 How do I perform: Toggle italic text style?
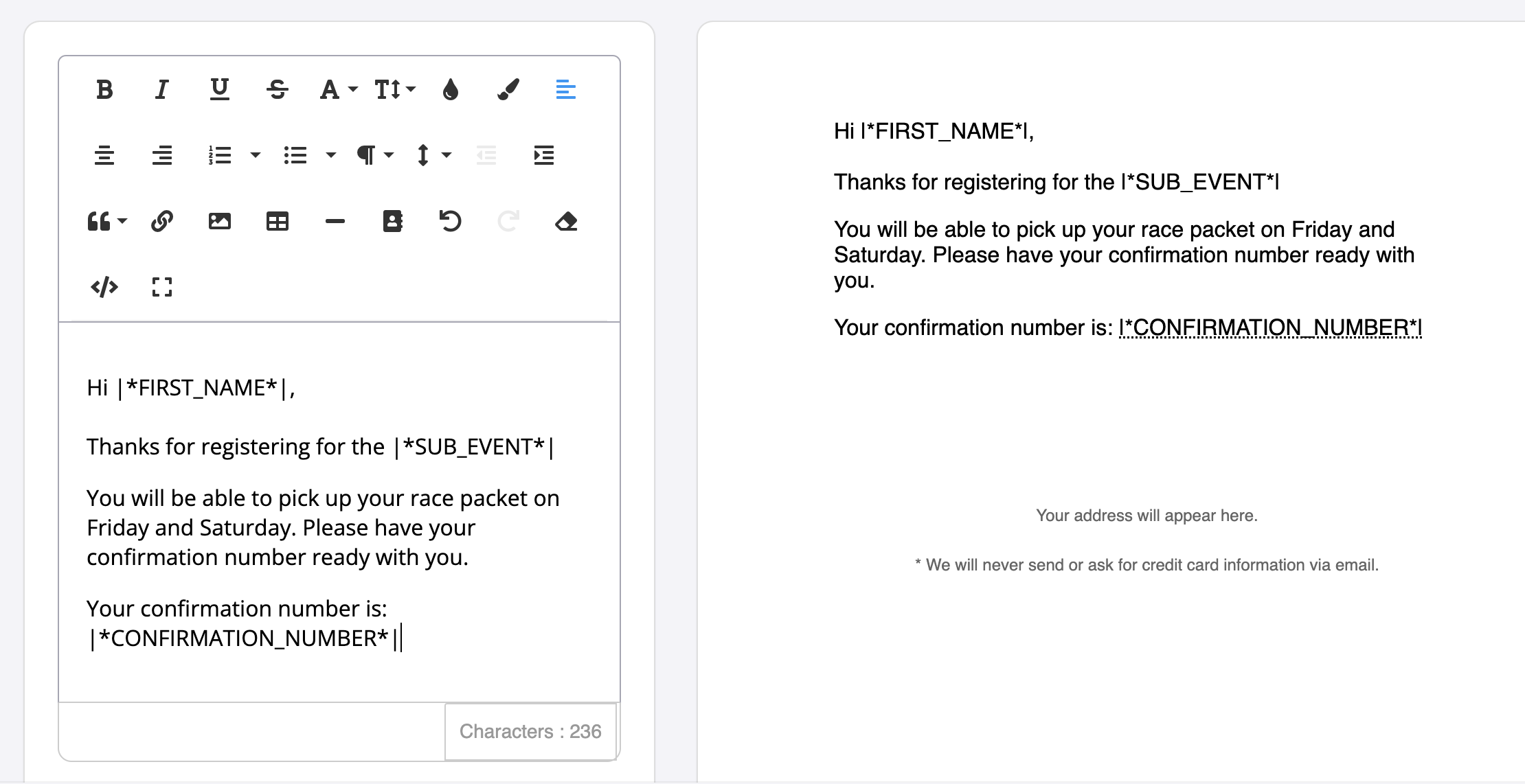pyautogui.click(x=162, y=89)
